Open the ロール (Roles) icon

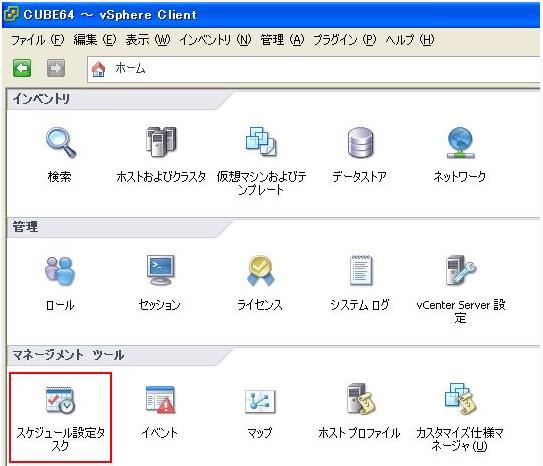tap(60, 271)
